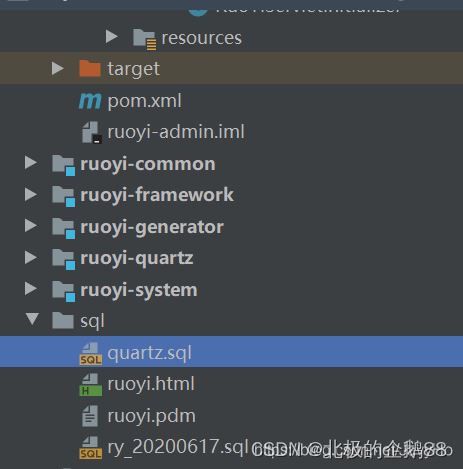Click the SQL icon beside quartz.sql
This screenshot has height=469, width=463.
tap(91, 353)
